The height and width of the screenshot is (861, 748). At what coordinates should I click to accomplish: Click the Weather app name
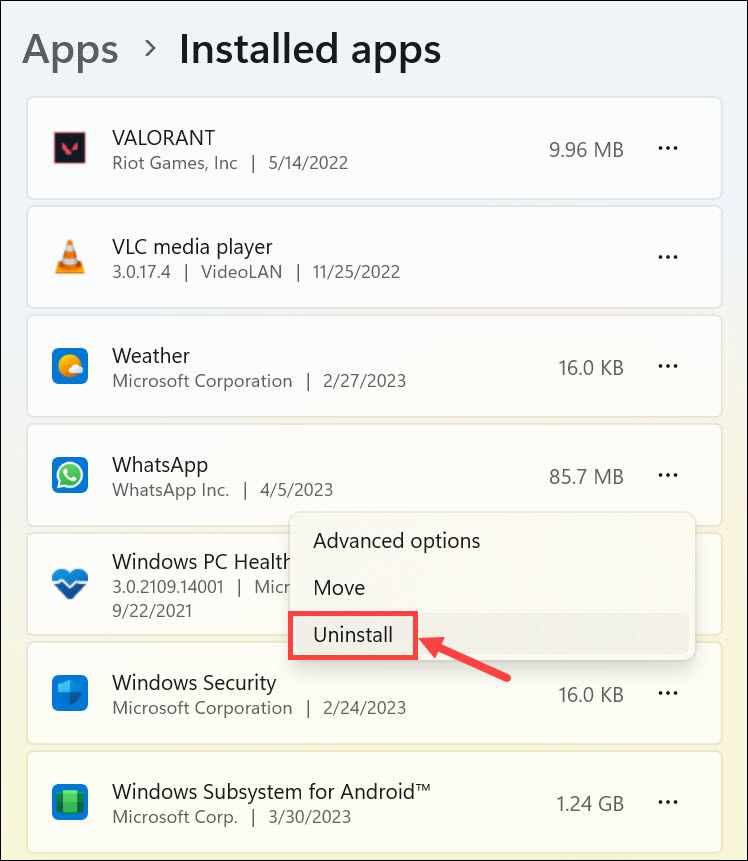pos(151,356)
